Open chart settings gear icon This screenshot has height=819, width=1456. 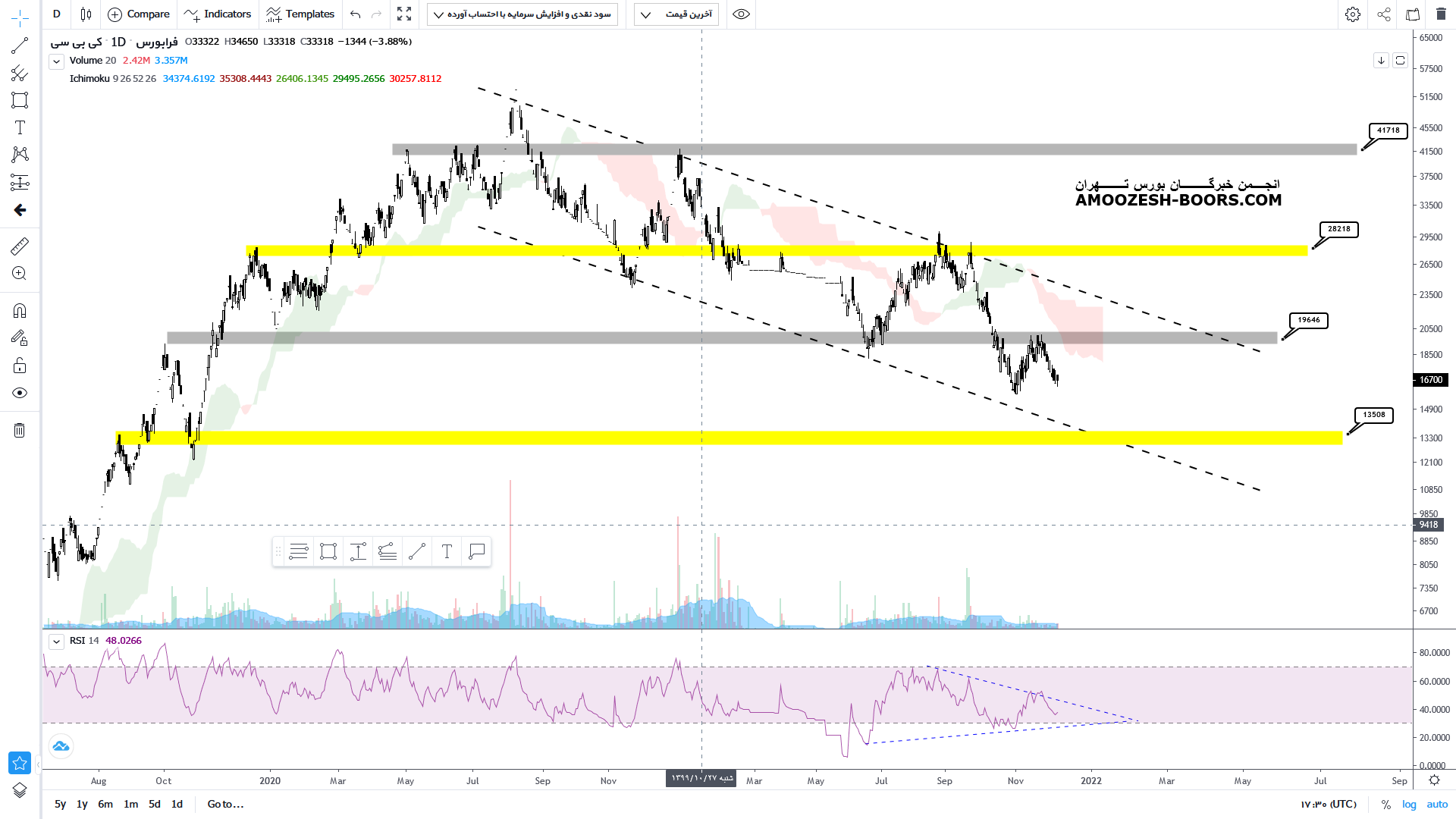click(x=1352, y=14)
